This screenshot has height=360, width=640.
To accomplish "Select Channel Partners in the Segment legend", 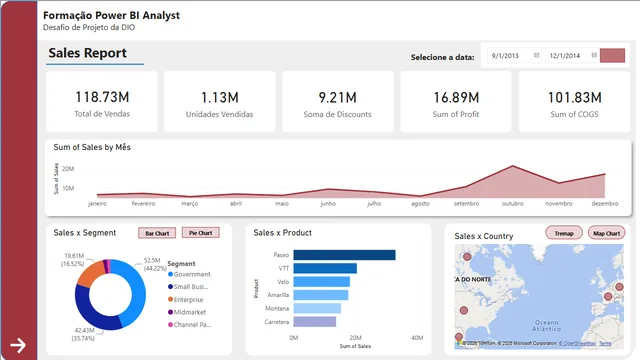I will point(190,325).
